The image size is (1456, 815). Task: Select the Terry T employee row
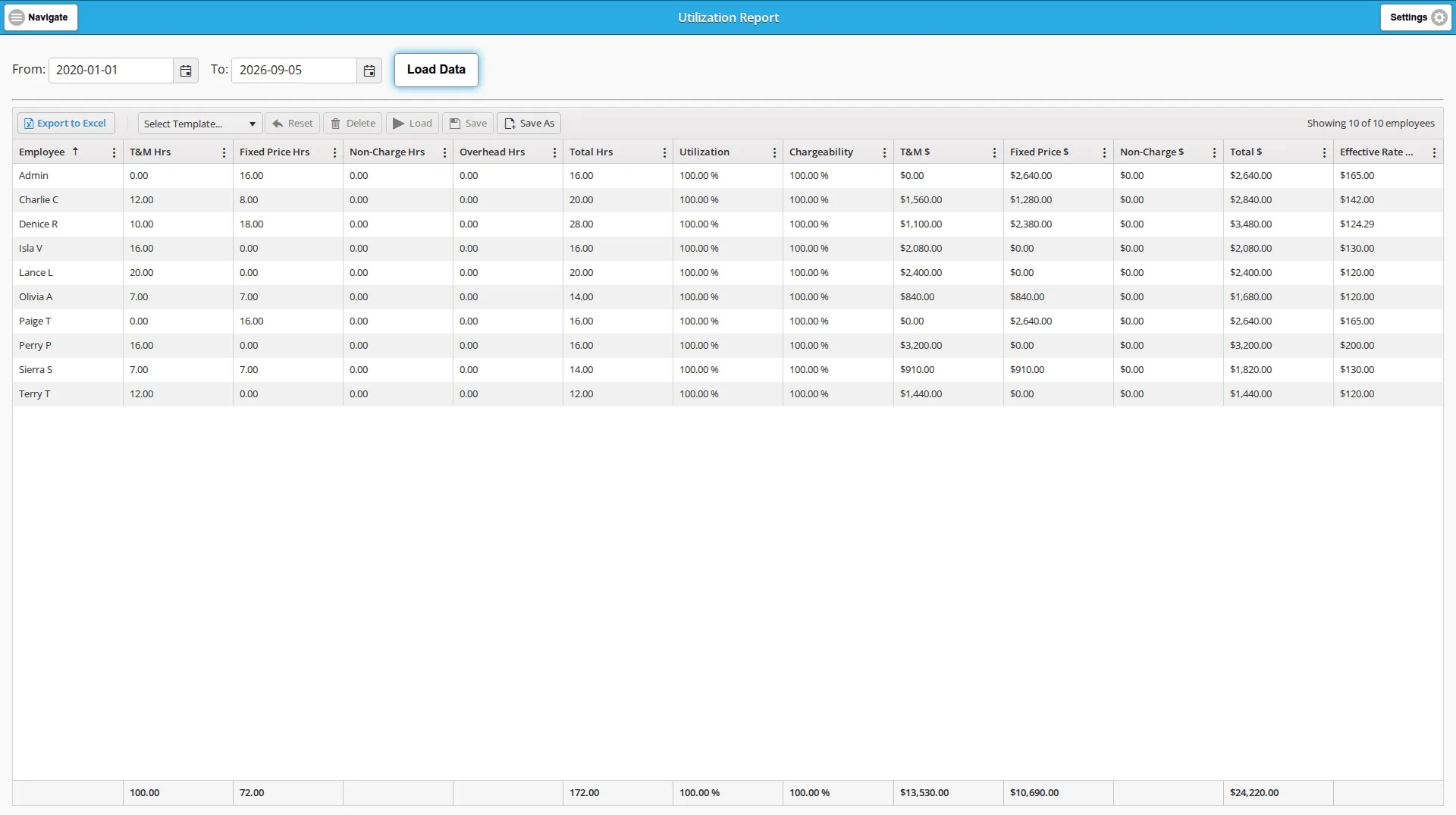728,394
